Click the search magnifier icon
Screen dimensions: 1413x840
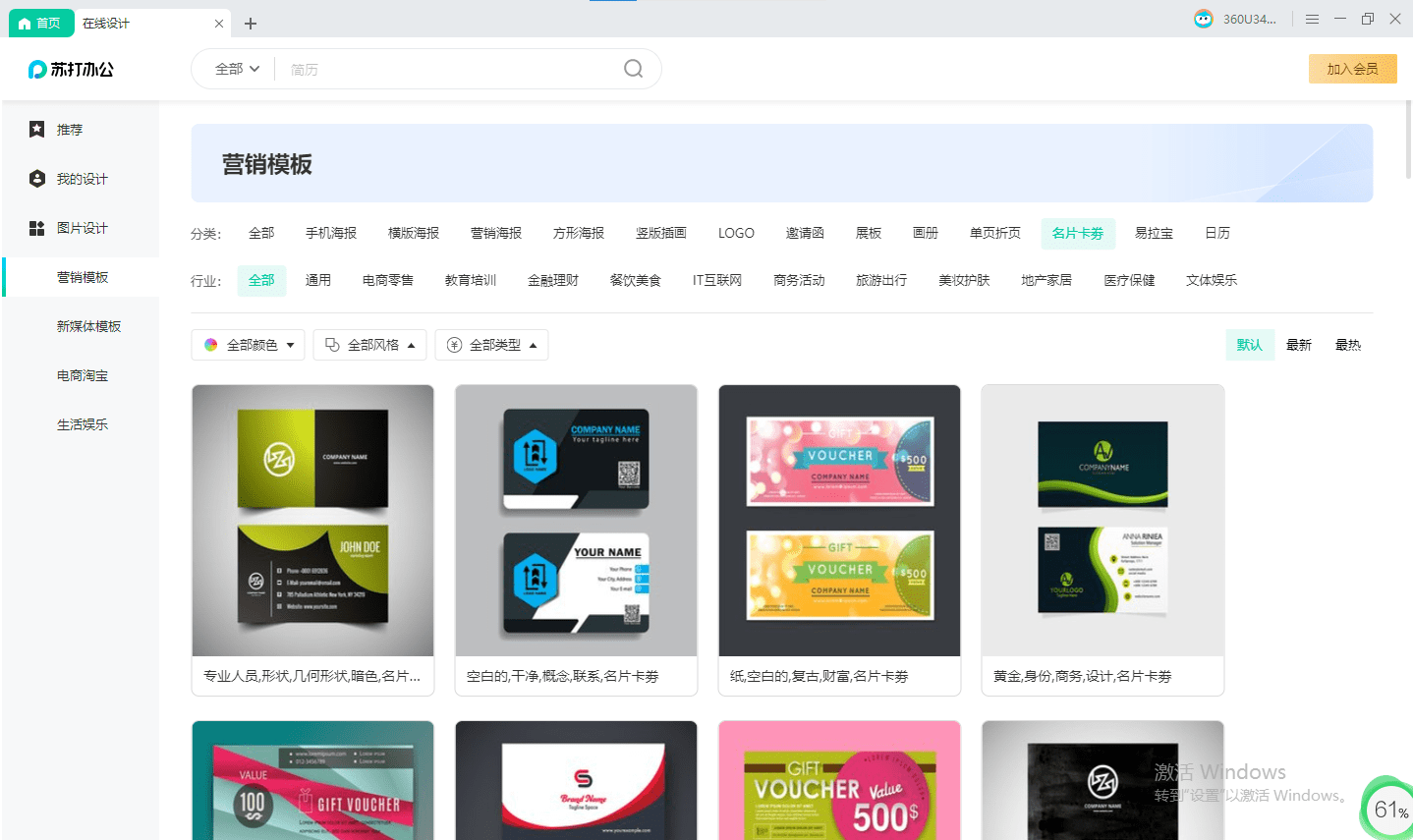[x=634, y=69]
